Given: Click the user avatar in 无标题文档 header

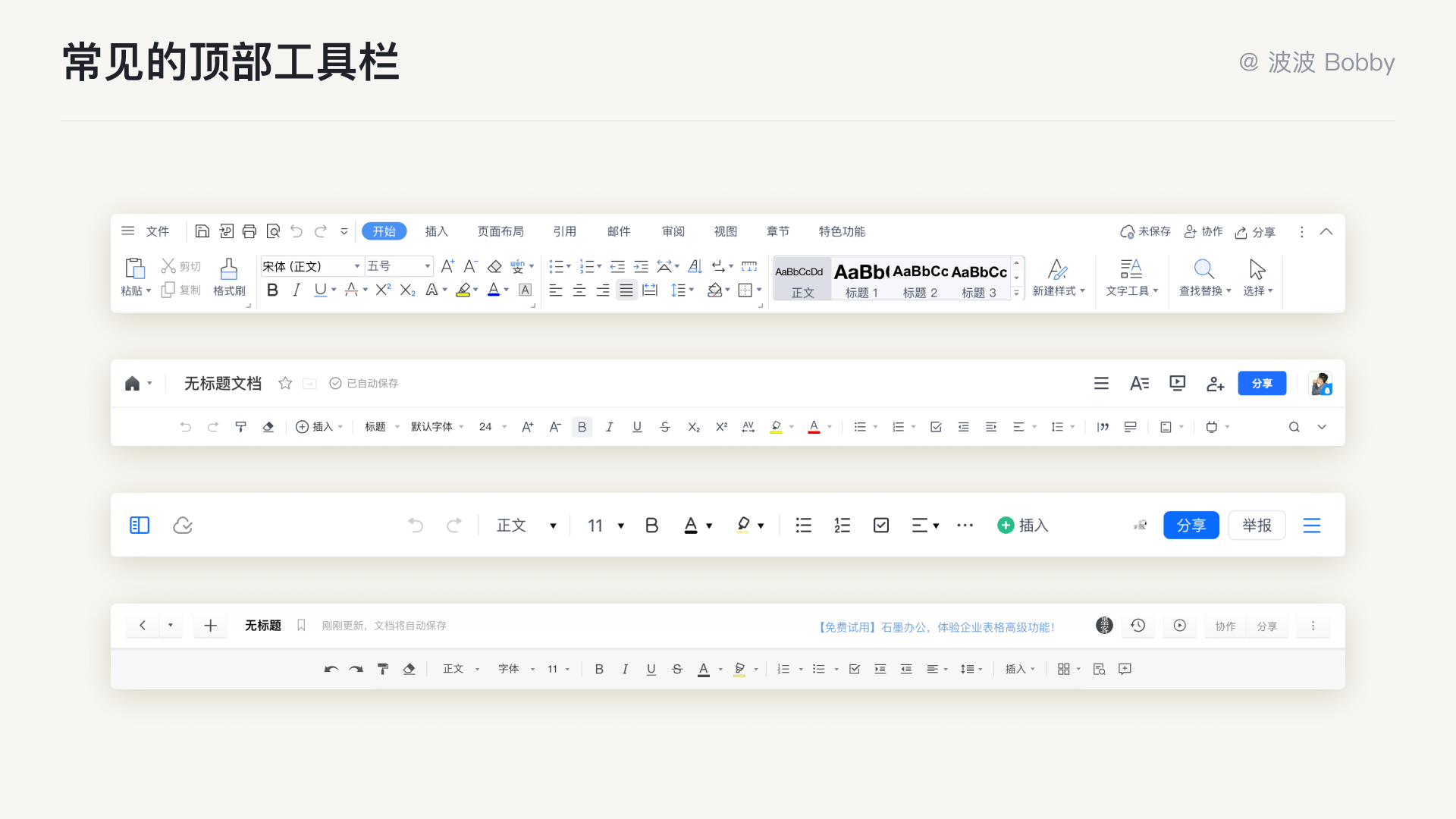Looking at the screenshot, I should click(1321, 384).
